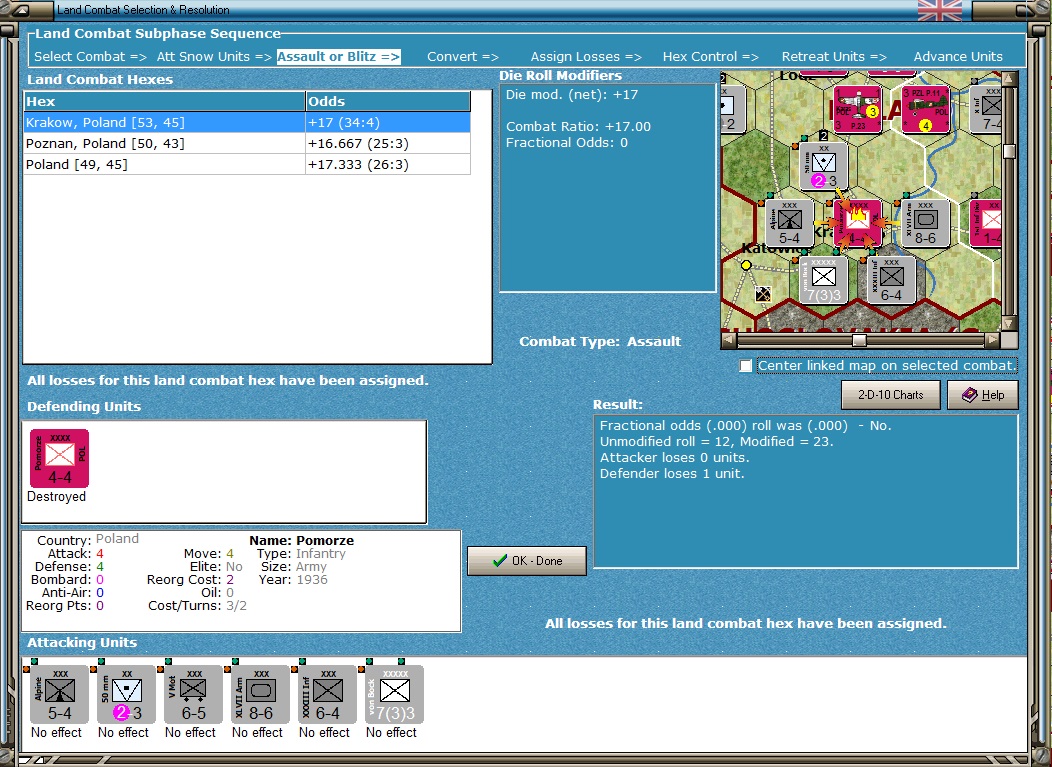
Task: Click the Result text box
Action: [806, 491]
